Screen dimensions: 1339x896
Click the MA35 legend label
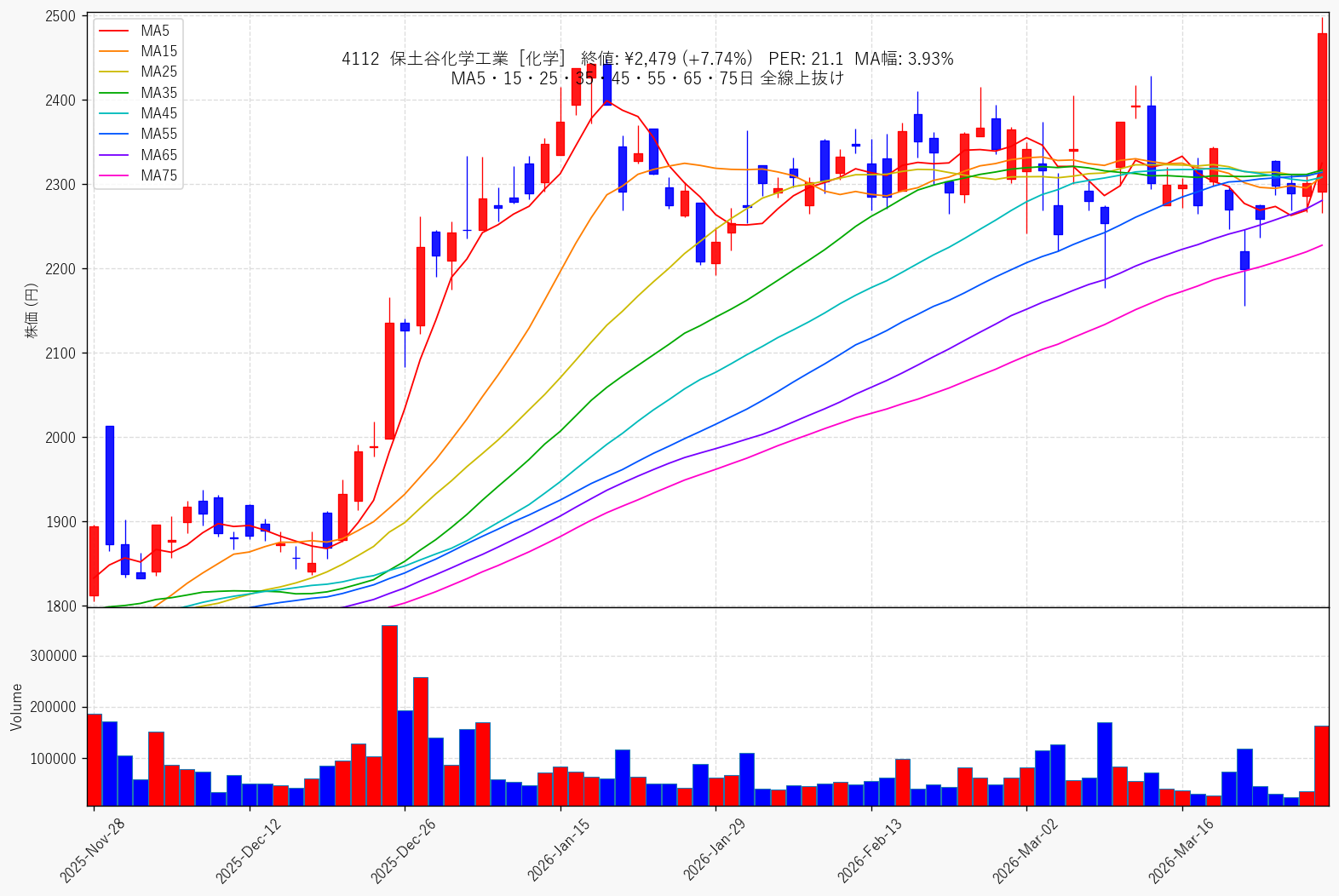pos(159,93)
